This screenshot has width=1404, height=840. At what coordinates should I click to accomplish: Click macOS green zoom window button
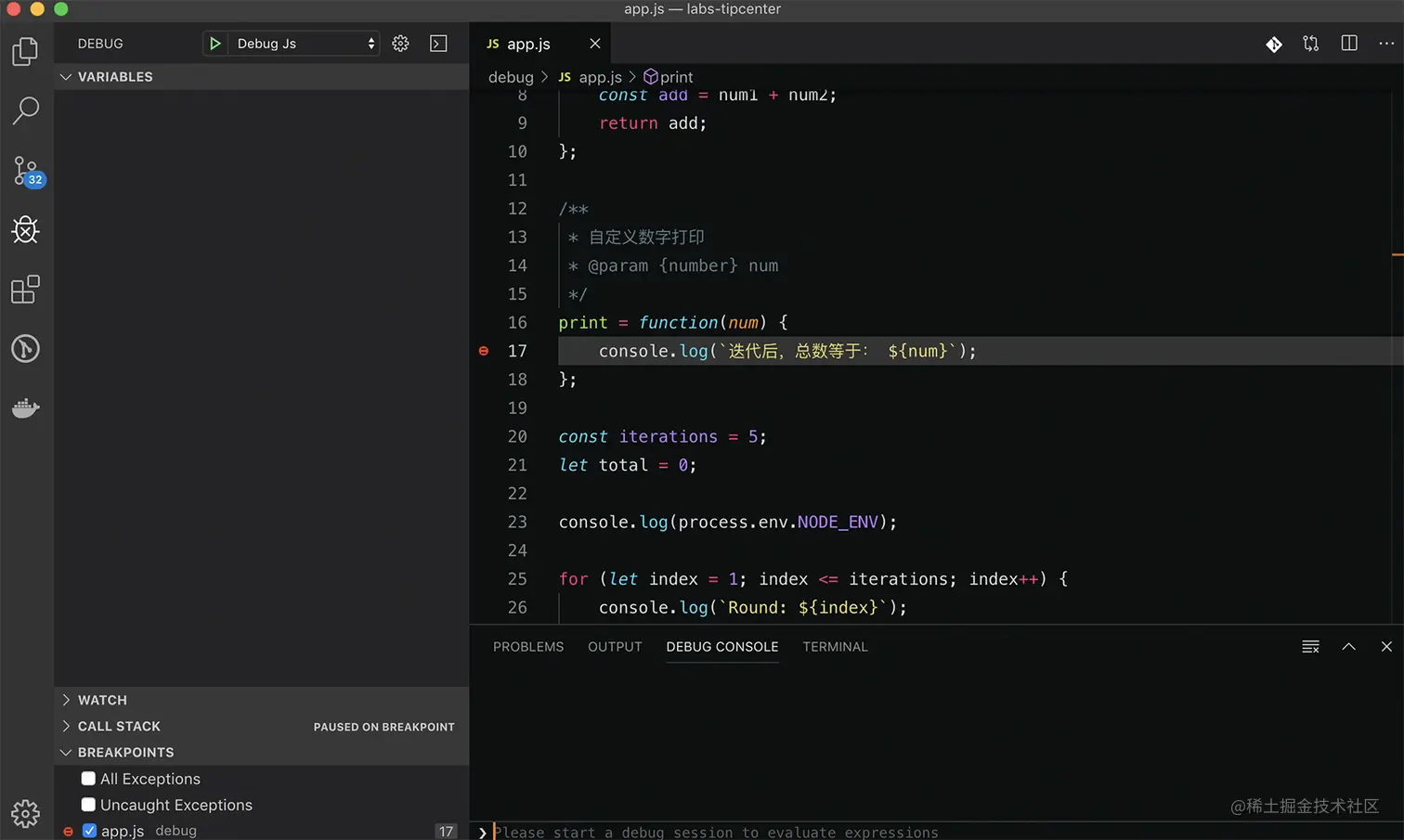pos(61,9)
